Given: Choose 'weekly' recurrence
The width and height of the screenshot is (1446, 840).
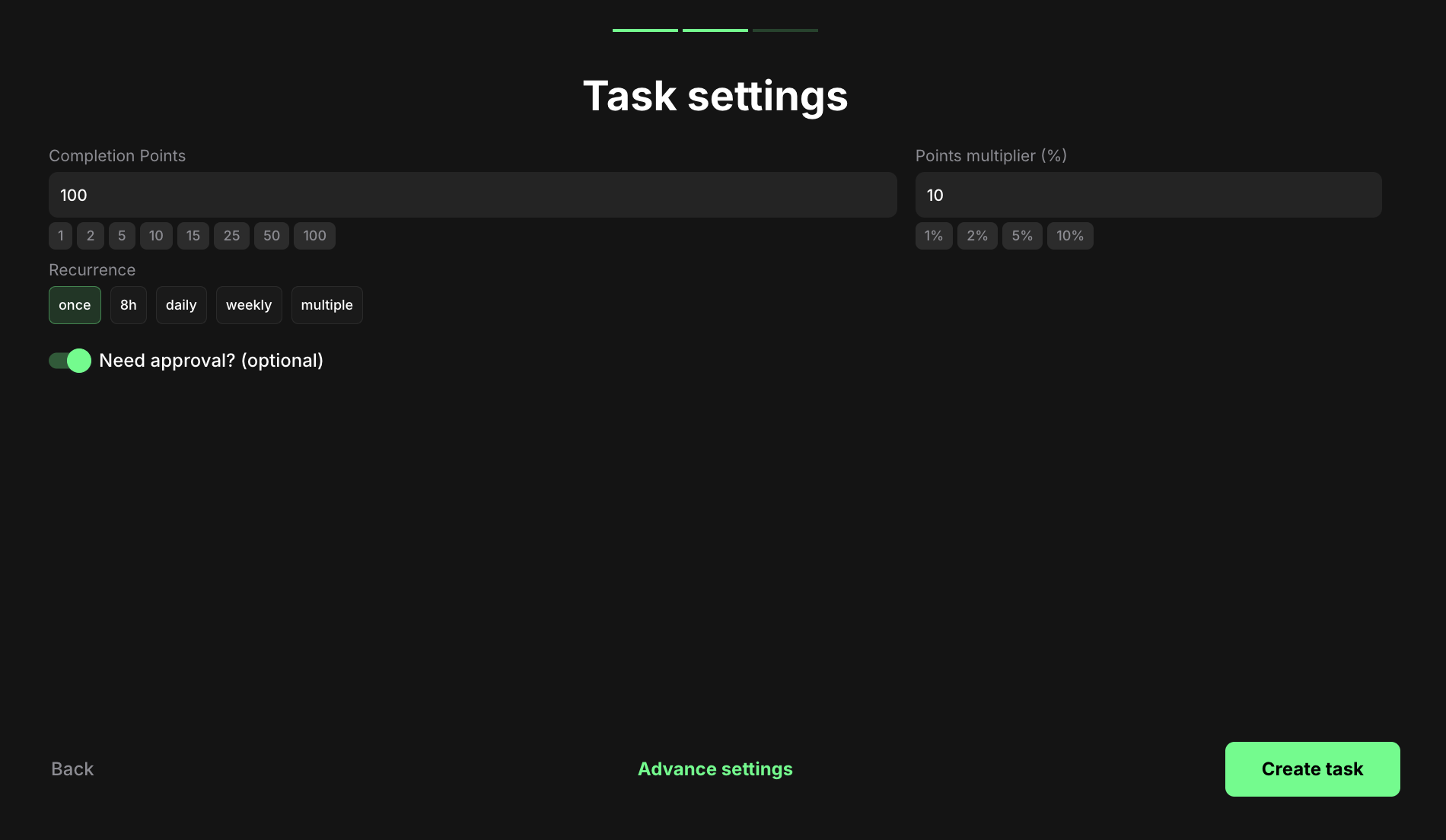Looking at the screenshot, I should [x=249, y=305].
